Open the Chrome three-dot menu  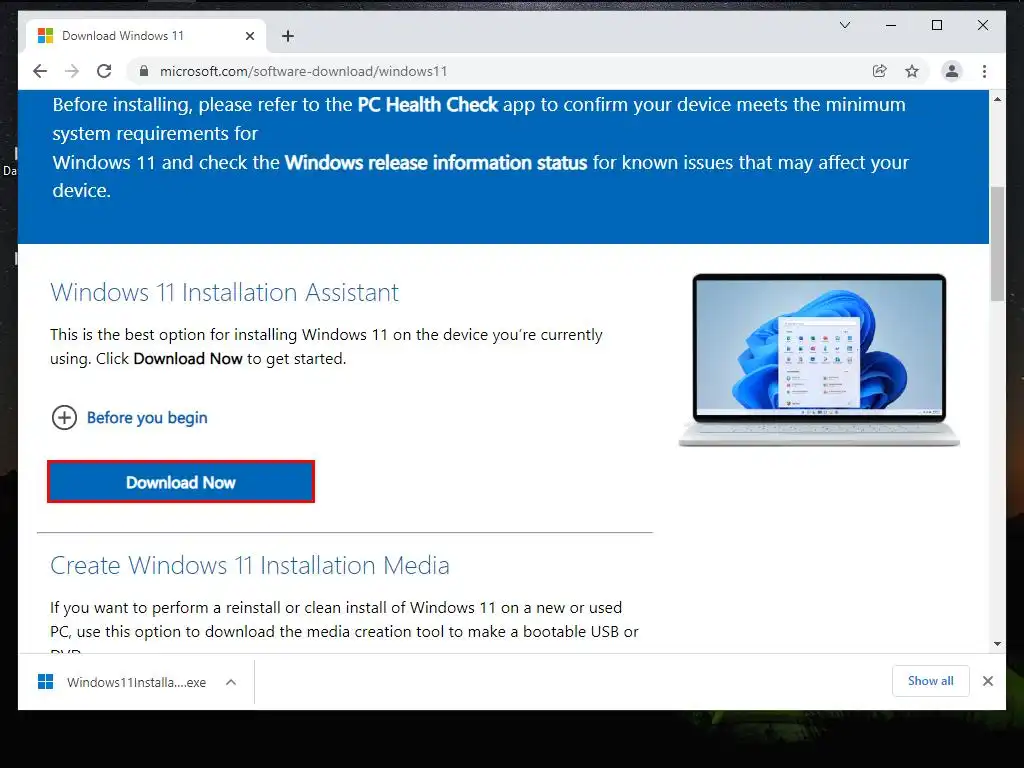click(984, 71)
